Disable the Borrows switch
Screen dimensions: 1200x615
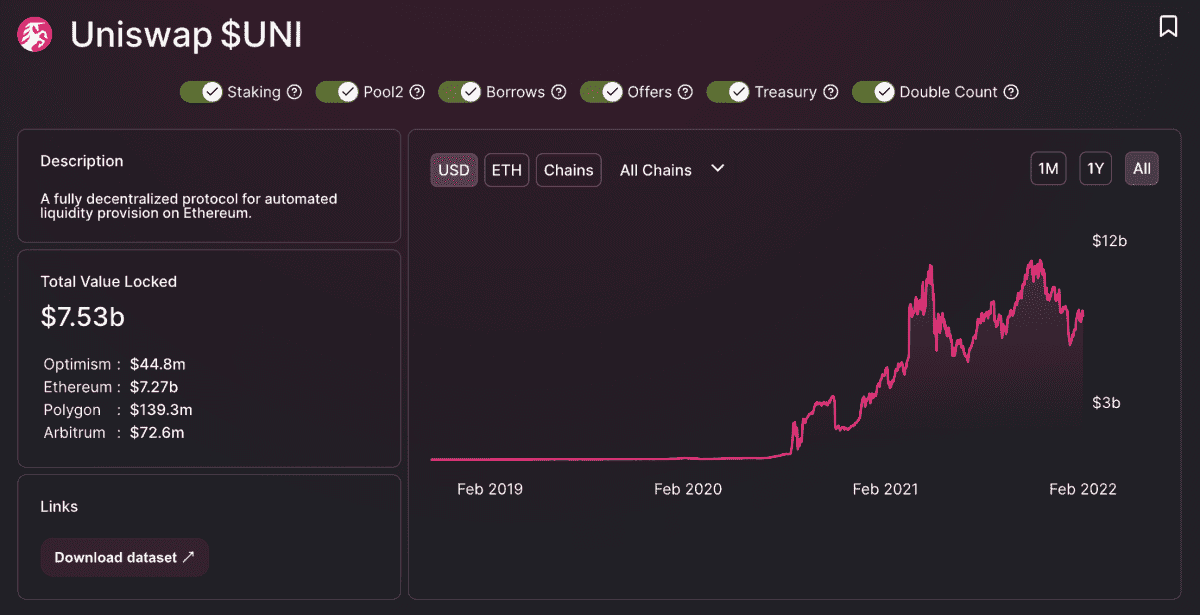(x=460, y=92)
